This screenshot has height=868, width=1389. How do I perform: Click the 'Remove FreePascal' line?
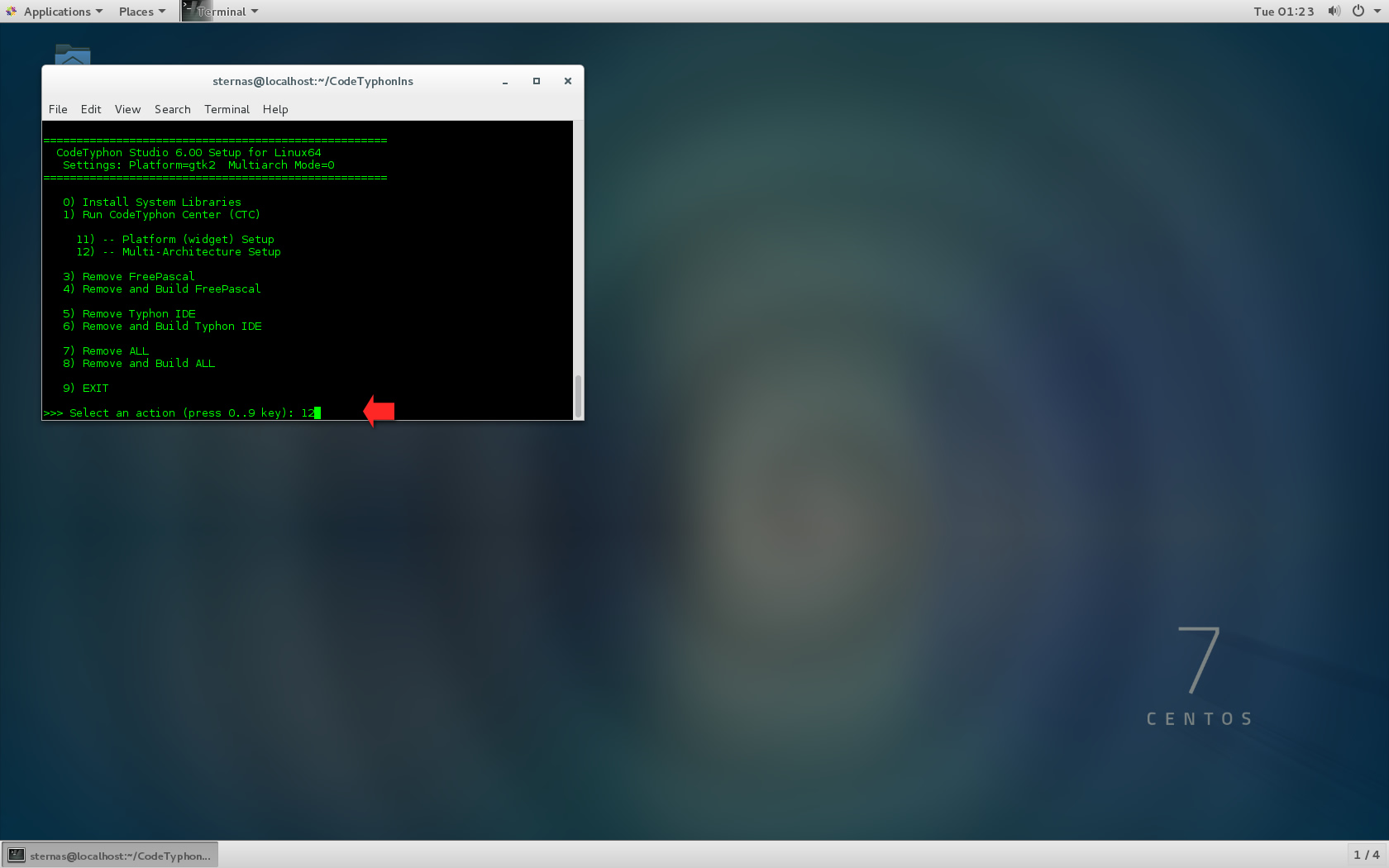point(129,276)
